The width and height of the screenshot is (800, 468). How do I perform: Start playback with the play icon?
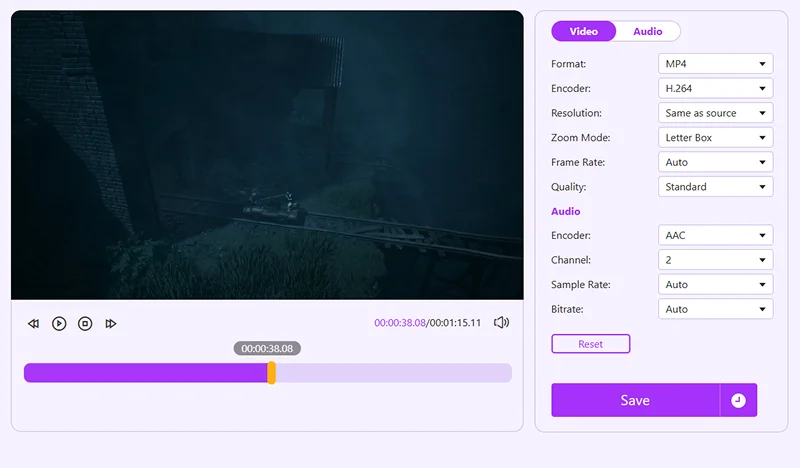coord(59,324)
